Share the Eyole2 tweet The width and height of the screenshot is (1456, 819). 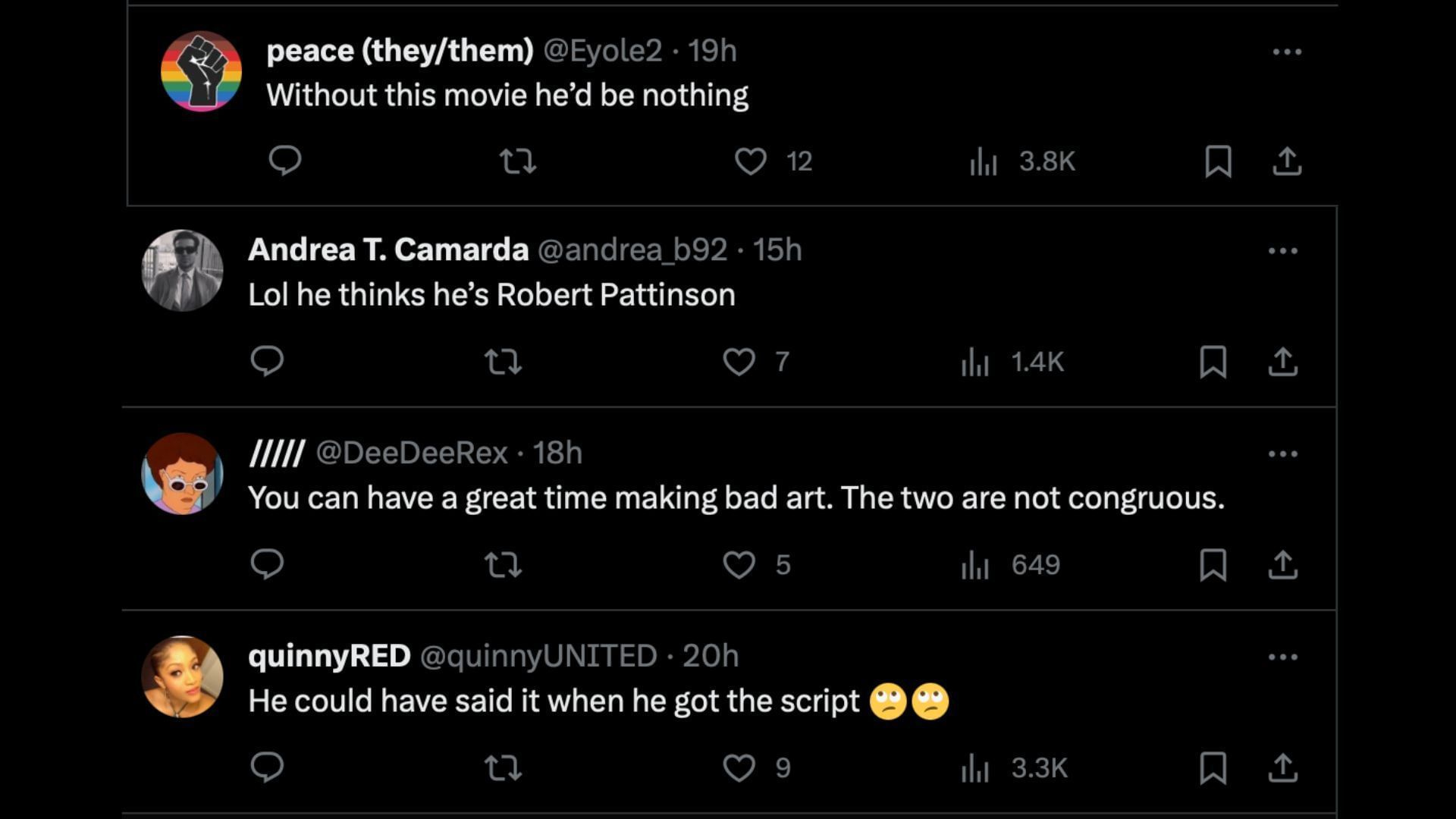click(x=1287, y=161)
